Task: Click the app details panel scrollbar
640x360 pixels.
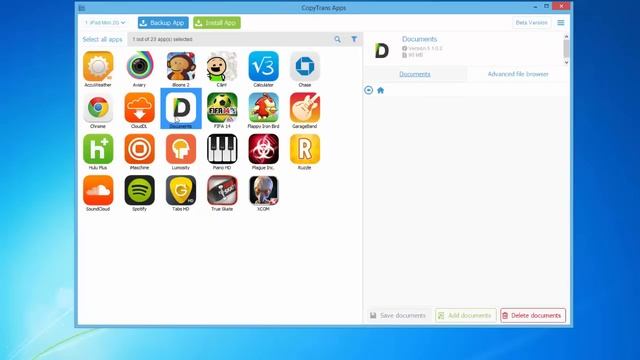Action: [x=566, y=50]
